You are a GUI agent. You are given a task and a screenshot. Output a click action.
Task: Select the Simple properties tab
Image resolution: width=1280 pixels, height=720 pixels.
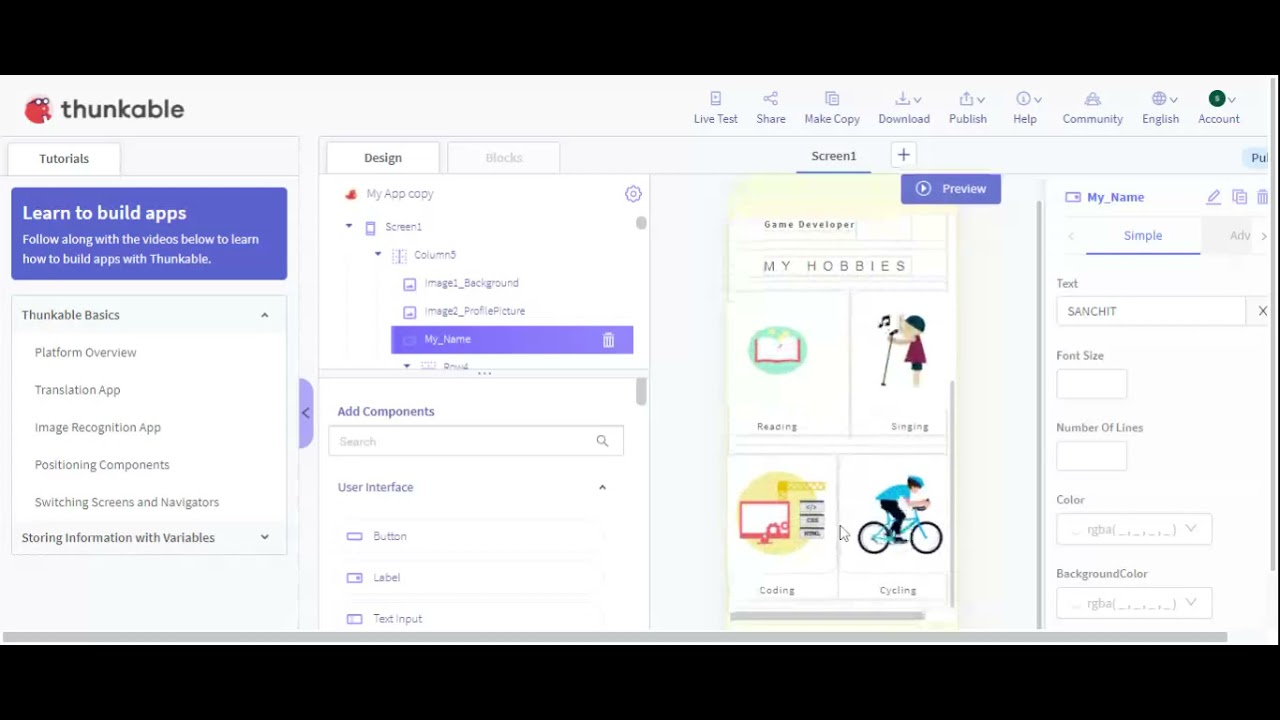click(x=1143, y=235)
